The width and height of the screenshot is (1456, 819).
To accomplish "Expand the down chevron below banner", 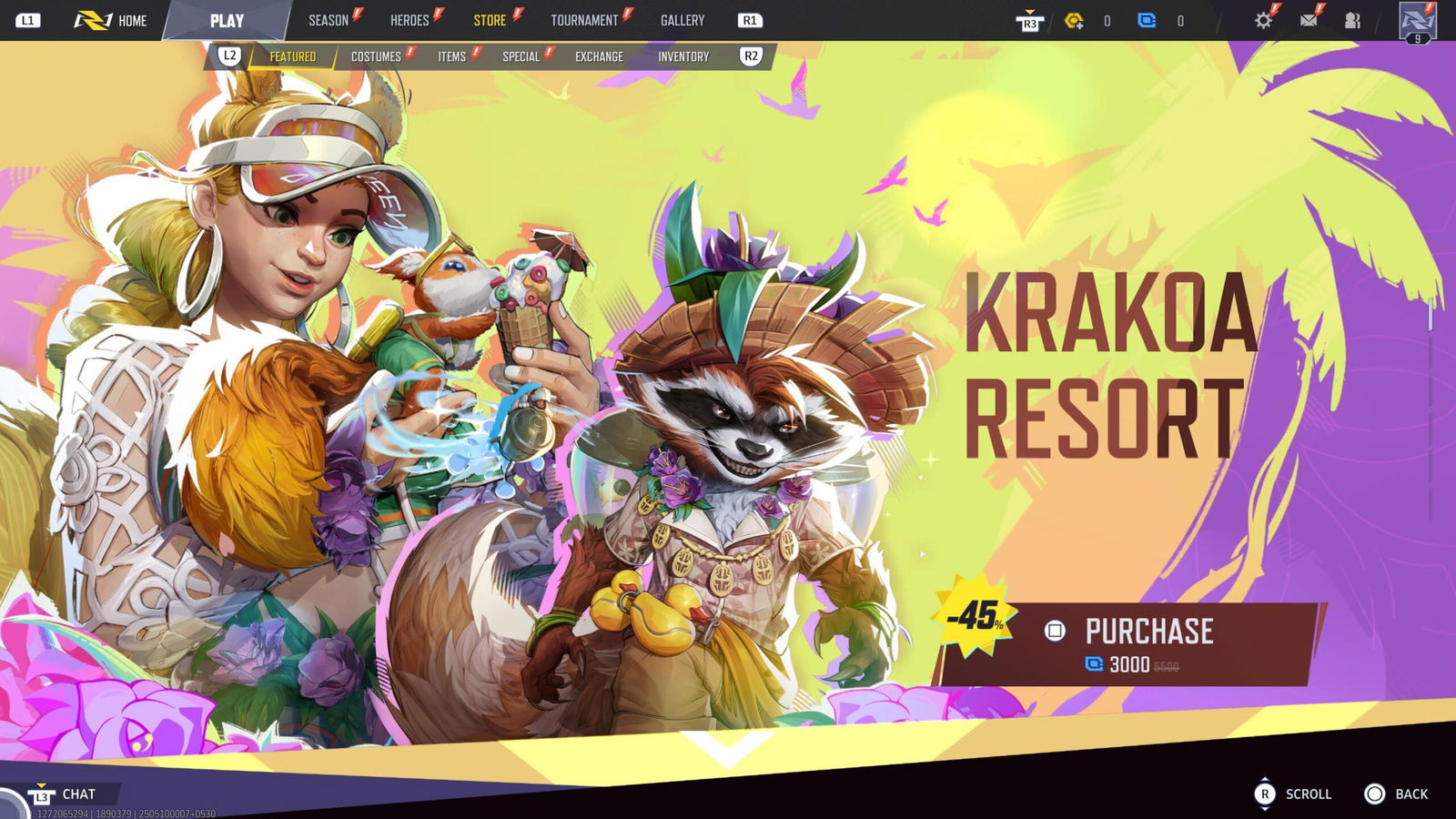I will click(x=727, y=748).
